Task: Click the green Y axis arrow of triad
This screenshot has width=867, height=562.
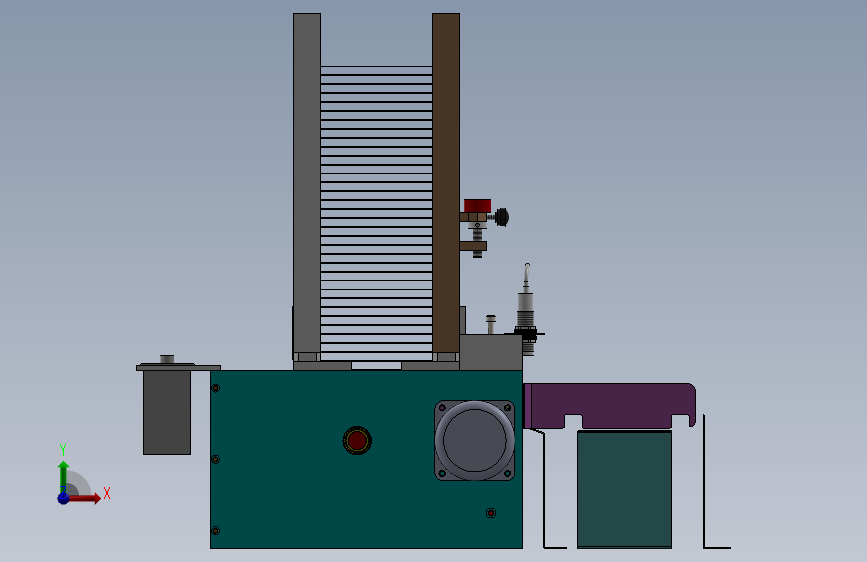Action: tap(63, 476)
